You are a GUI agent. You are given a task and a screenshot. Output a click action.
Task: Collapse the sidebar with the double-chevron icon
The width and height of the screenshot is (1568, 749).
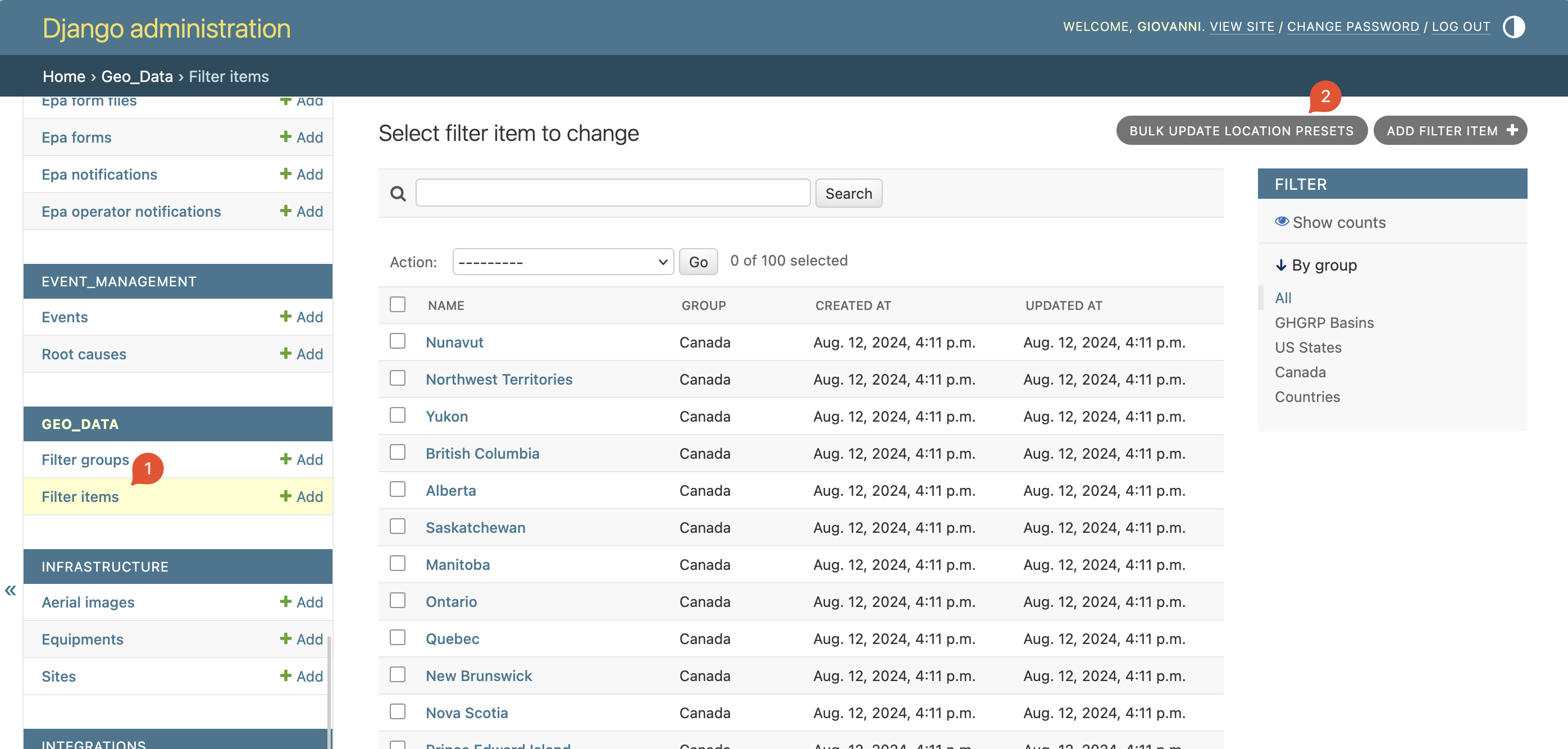10,590
